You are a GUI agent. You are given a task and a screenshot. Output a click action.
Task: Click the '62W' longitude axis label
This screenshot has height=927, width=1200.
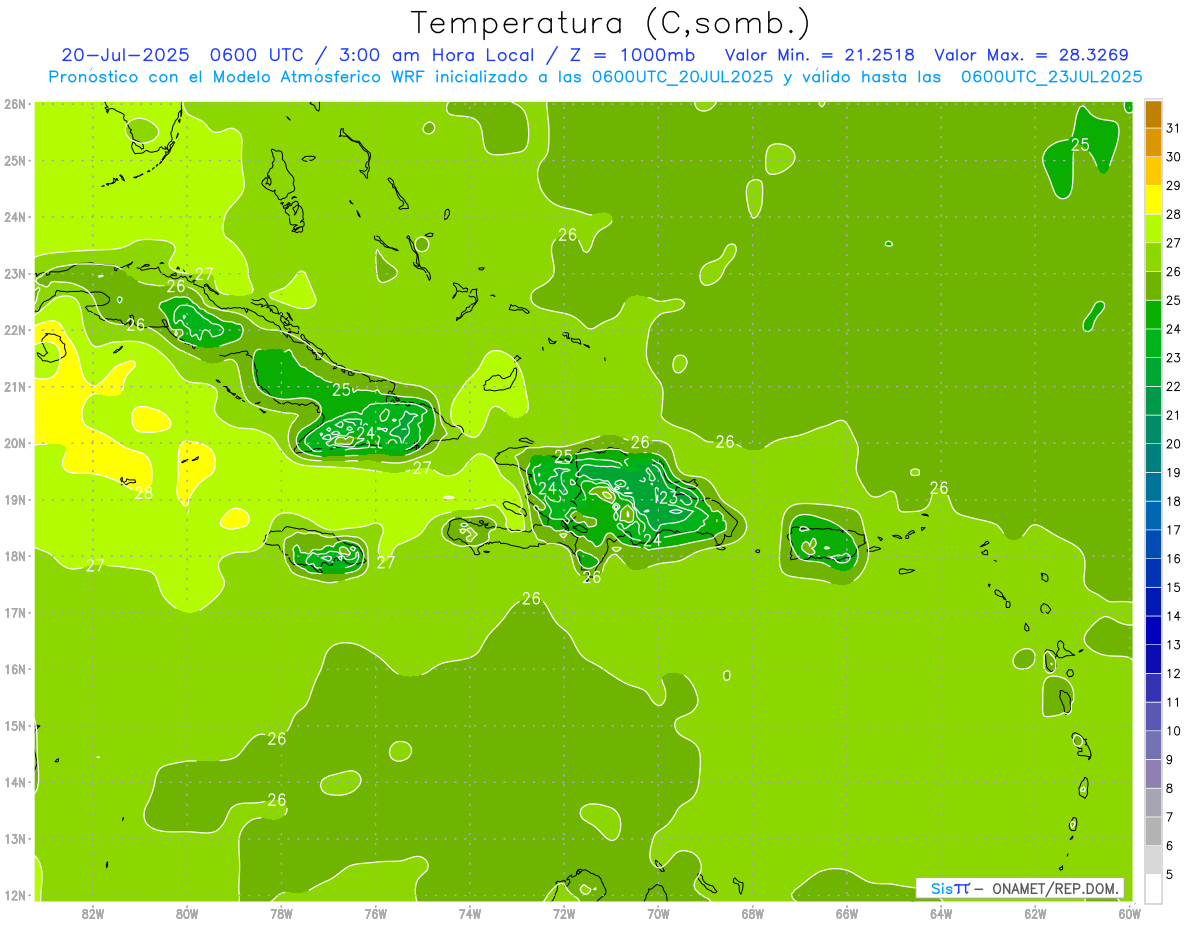click(1035, 912)
